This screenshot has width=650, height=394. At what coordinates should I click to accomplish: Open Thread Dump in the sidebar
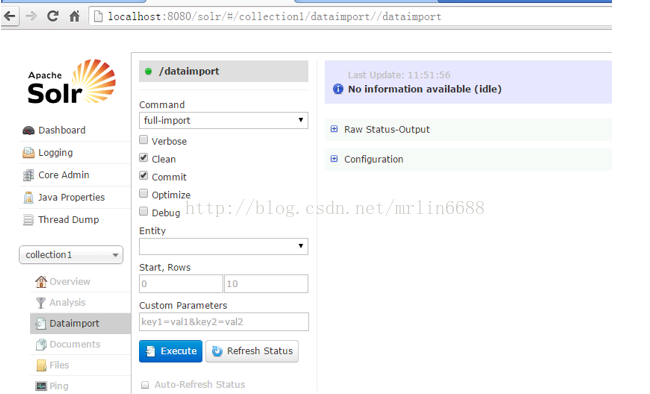click(x=68, y=220)
